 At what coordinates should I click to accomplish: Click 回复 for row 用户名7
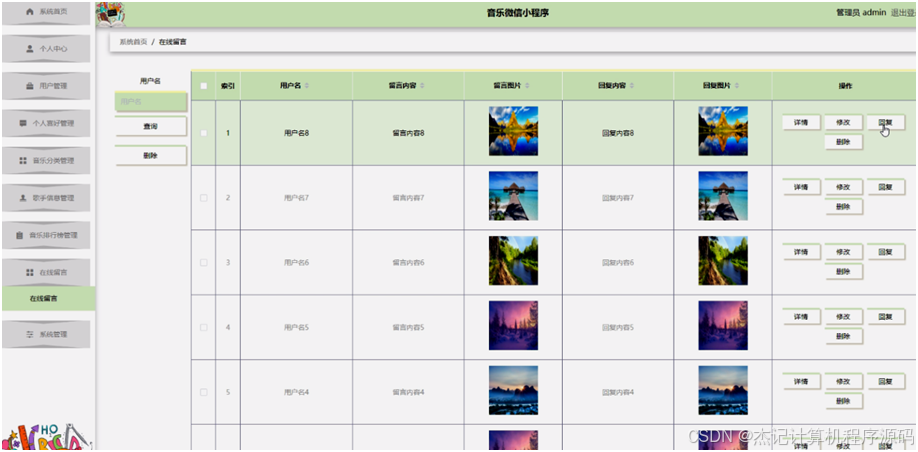[x=885, y=187]
